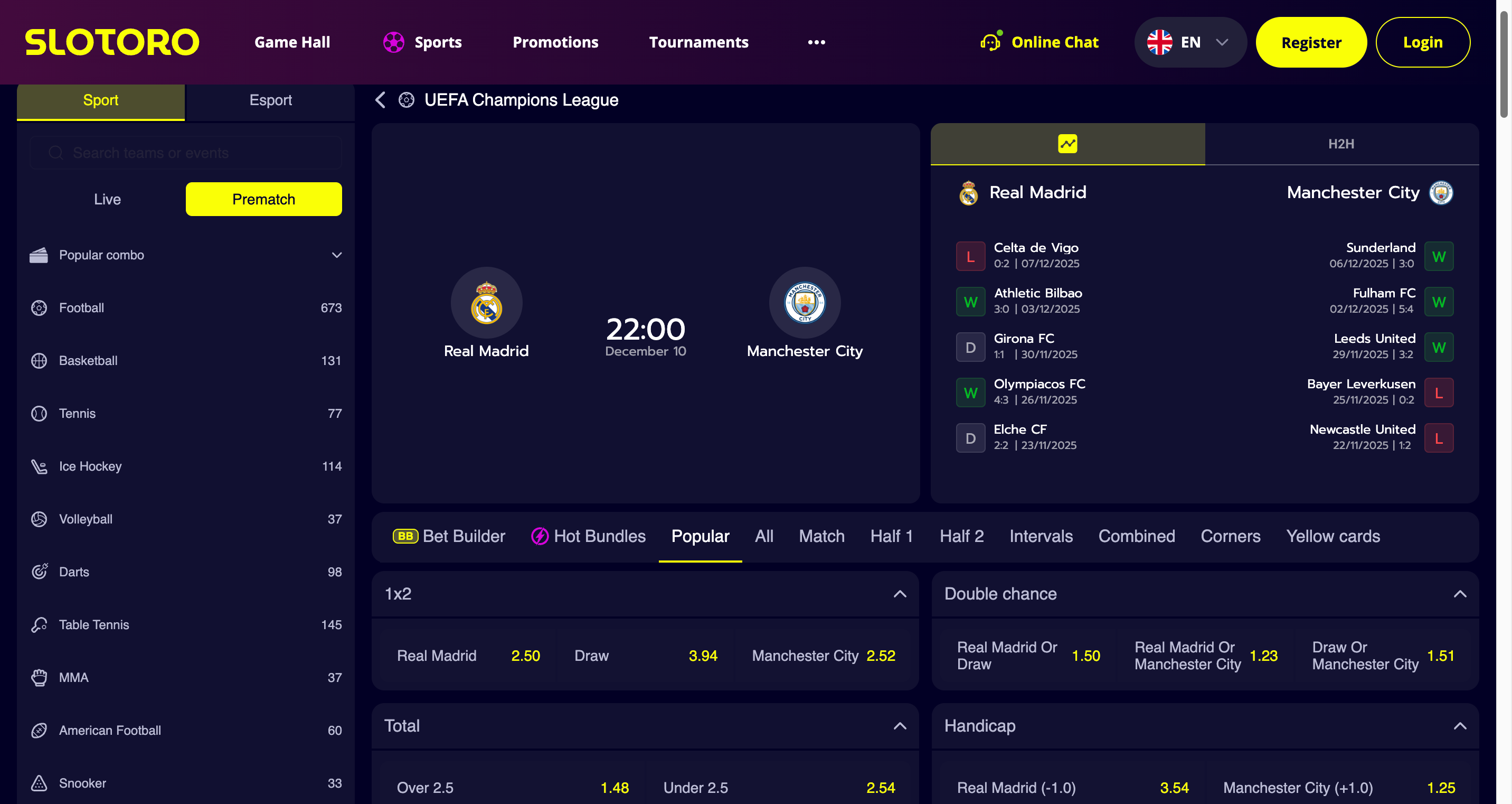The height and width of the screenshot is (804, 1512).
Task: Switch to Prematch events
Action: (x=263, y=199)
